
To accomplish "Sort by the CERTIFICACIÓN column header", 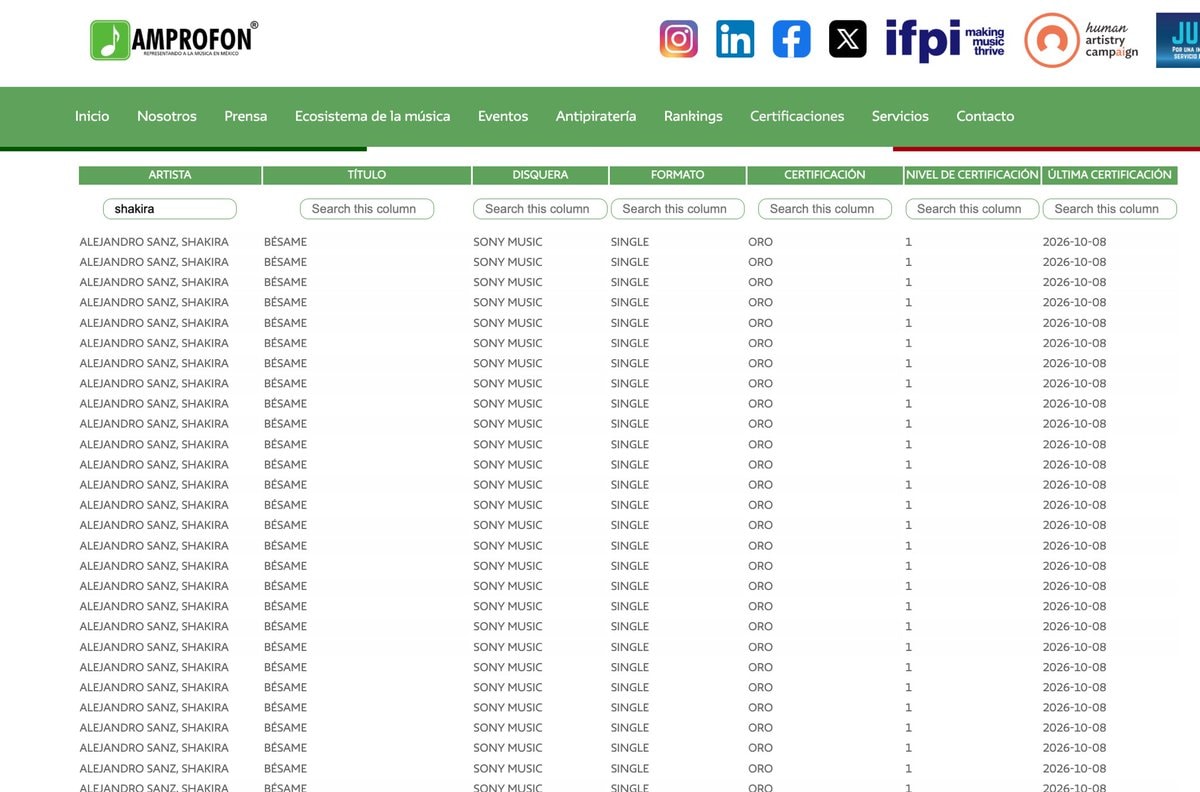I will pos(825,175).
